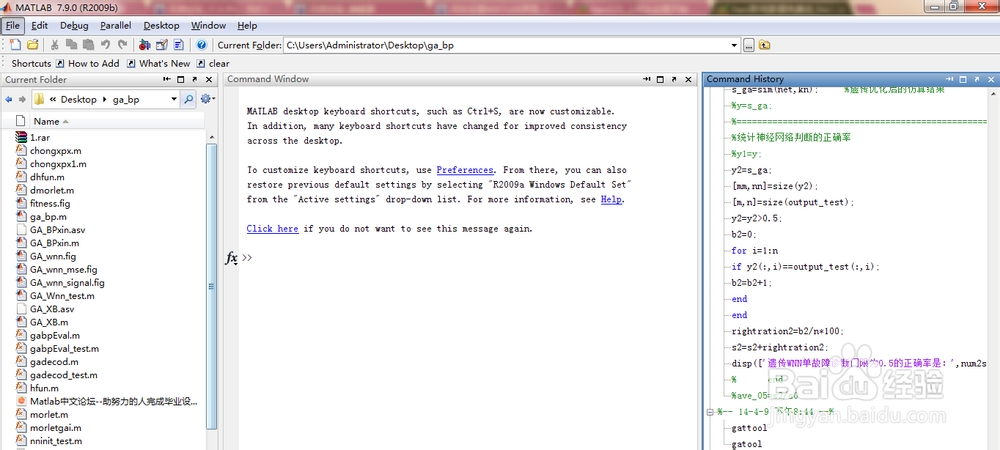Close the Current Folder panel

tap(209, 80)
